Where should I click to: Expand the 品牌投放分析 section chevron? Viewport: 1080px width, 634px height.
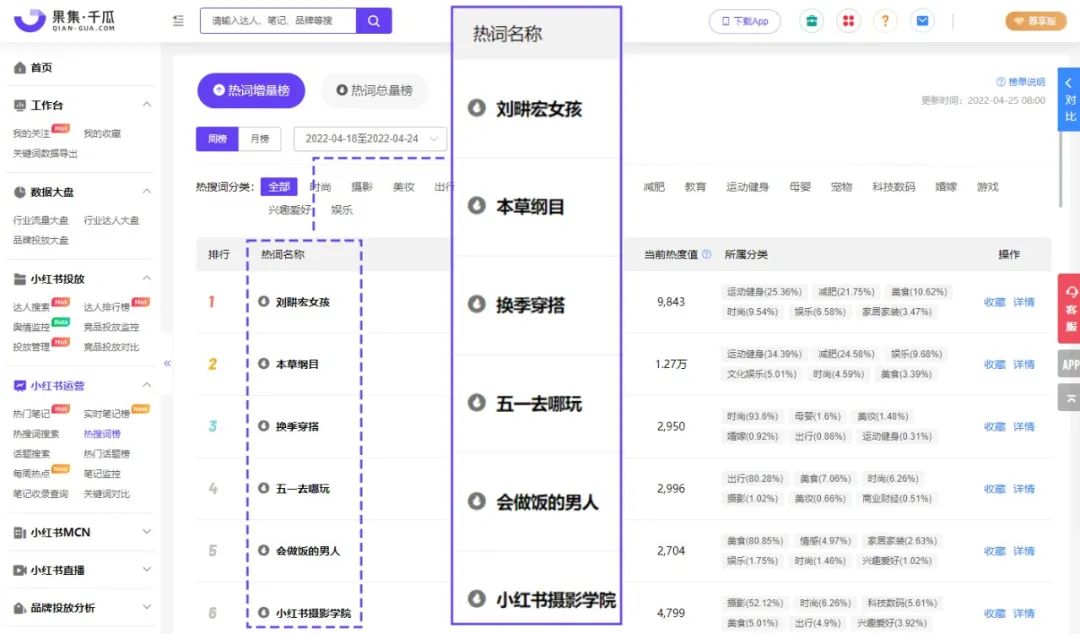147,607
